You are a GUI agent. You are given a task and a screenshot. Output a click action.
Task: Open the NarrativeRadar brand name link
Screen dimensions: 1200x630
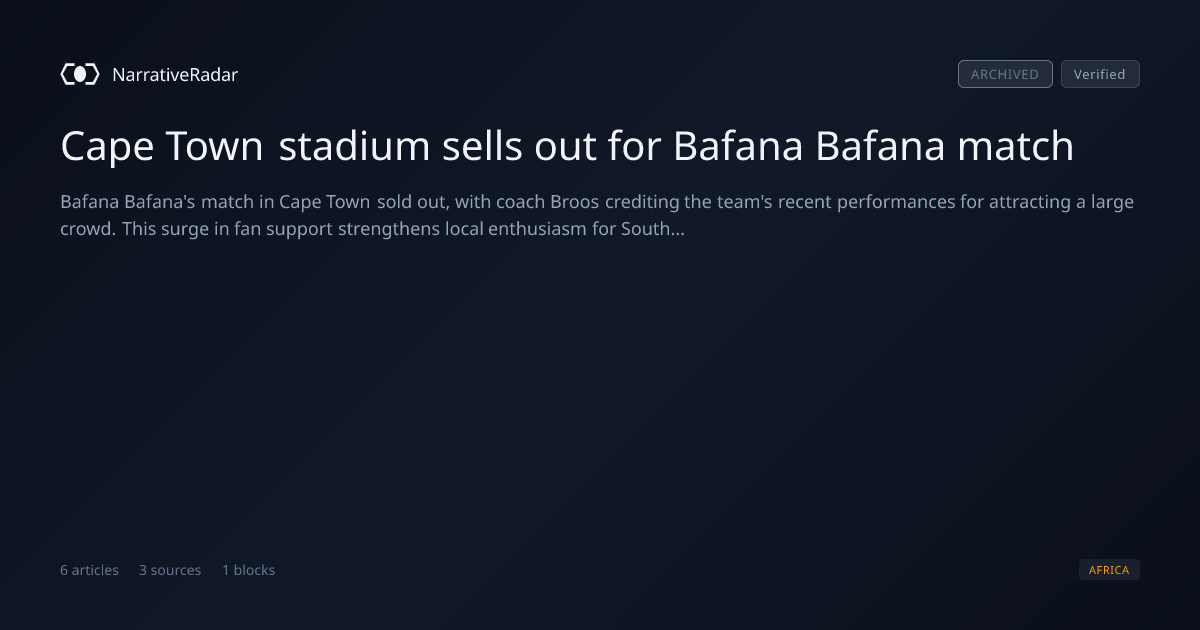175,74
